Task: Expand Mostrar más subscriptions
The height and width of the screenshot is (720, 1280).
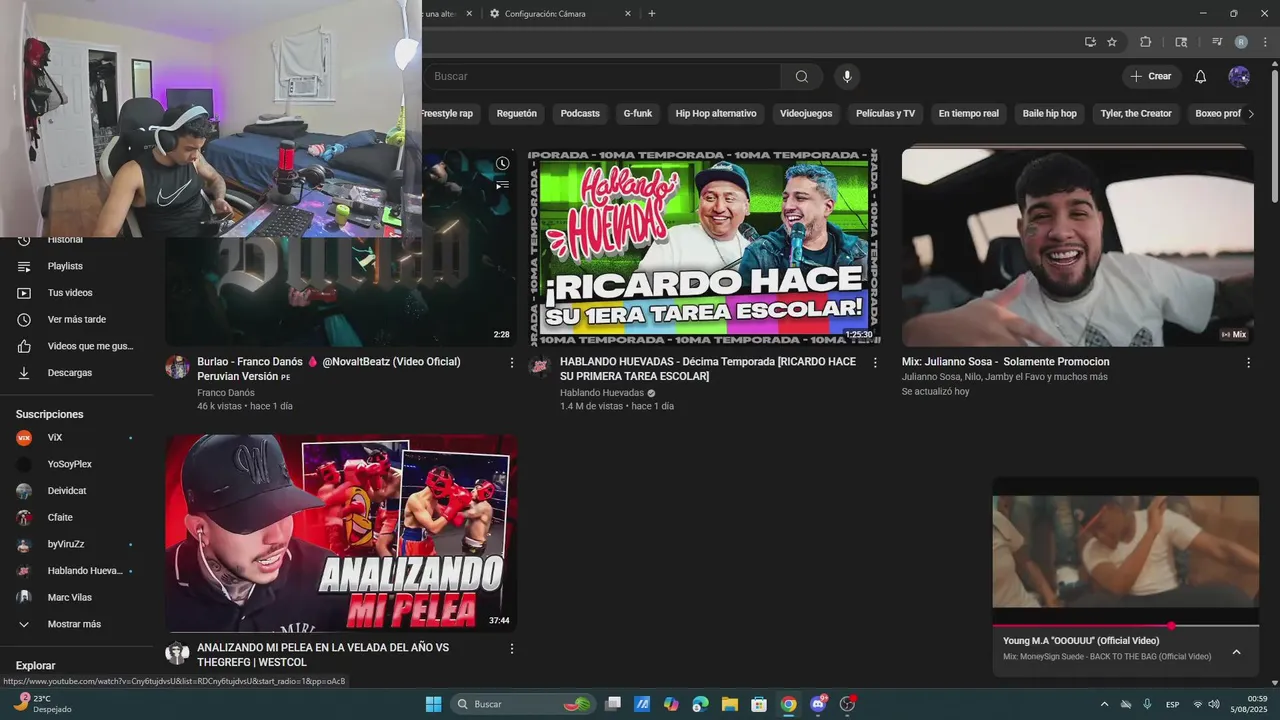Action: coord(75,624)
